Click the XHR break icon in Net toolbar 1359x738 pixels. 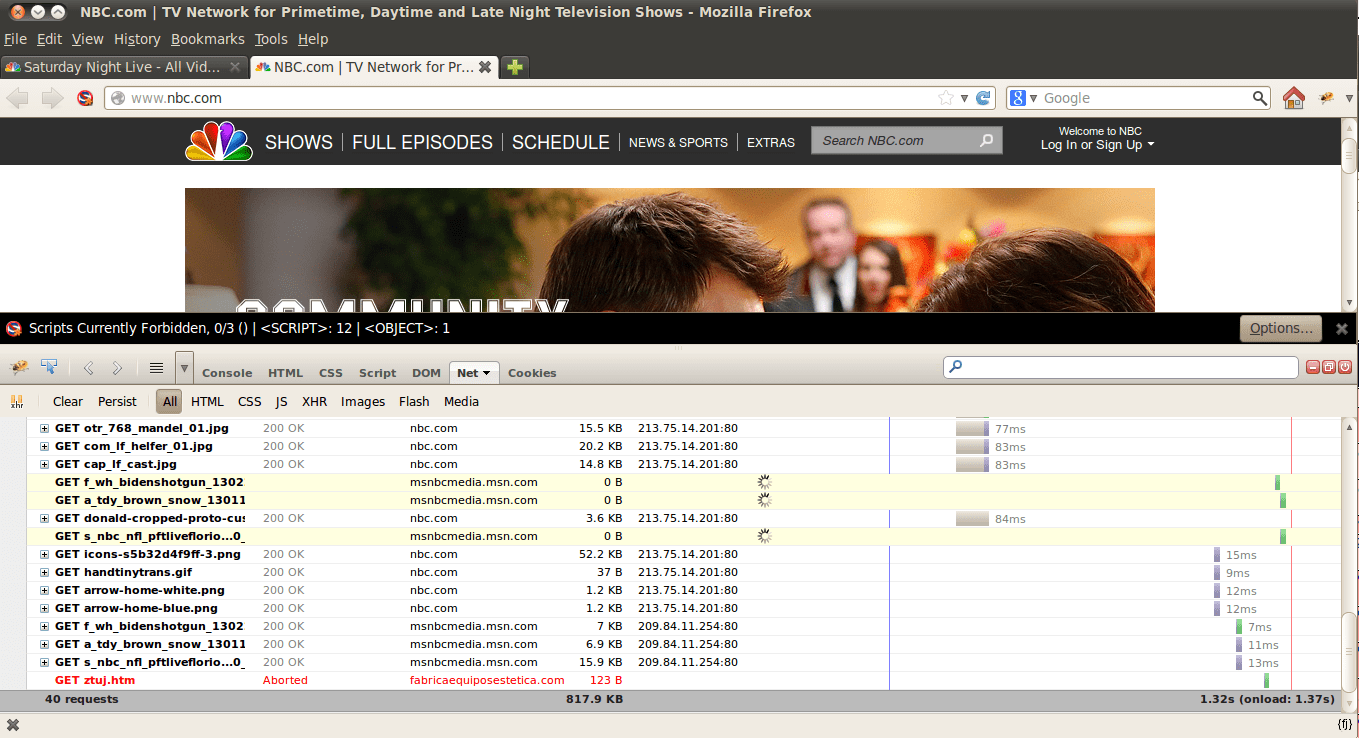(x=17, y=402)
